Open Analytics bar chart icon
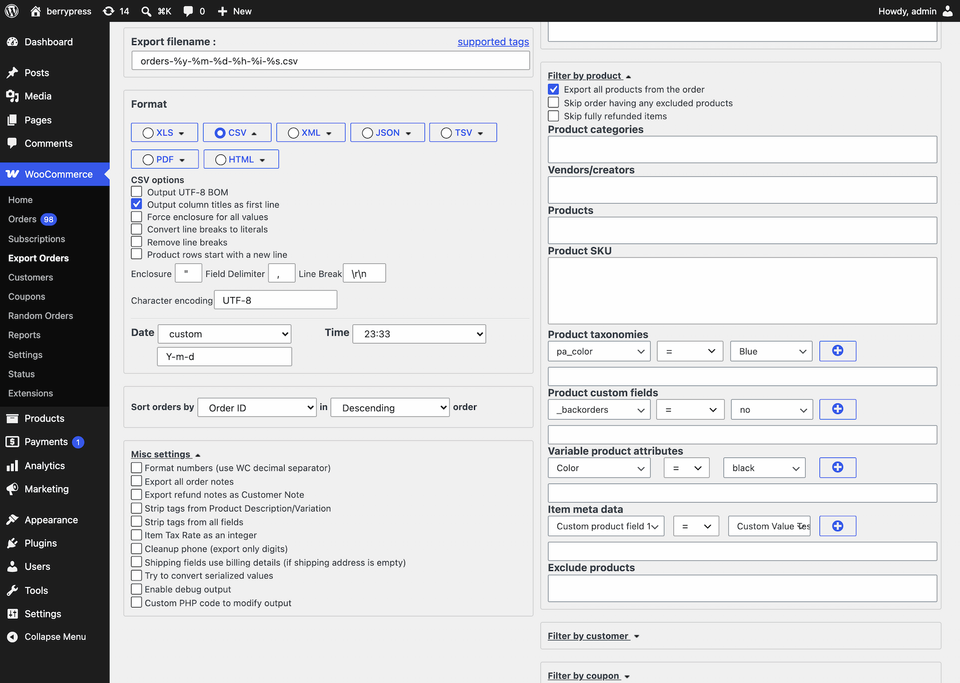 (x=12, y=466)
